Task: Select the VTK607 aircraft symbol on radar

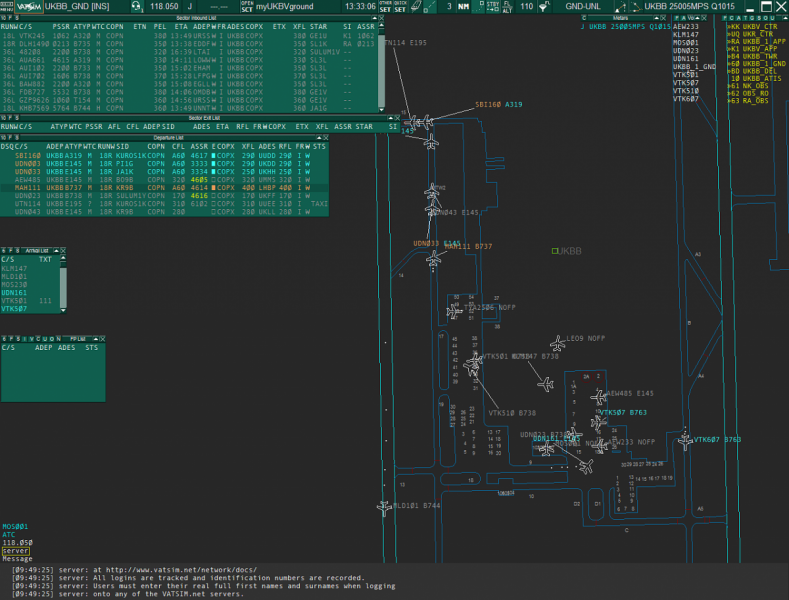Action: pyautogui.click(x=685, y=441)
